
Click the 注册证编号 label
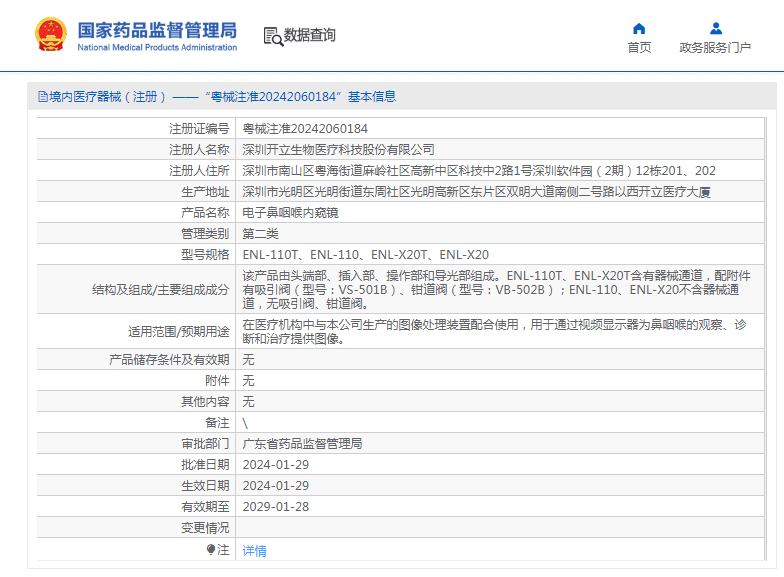[x=199, y=128]
